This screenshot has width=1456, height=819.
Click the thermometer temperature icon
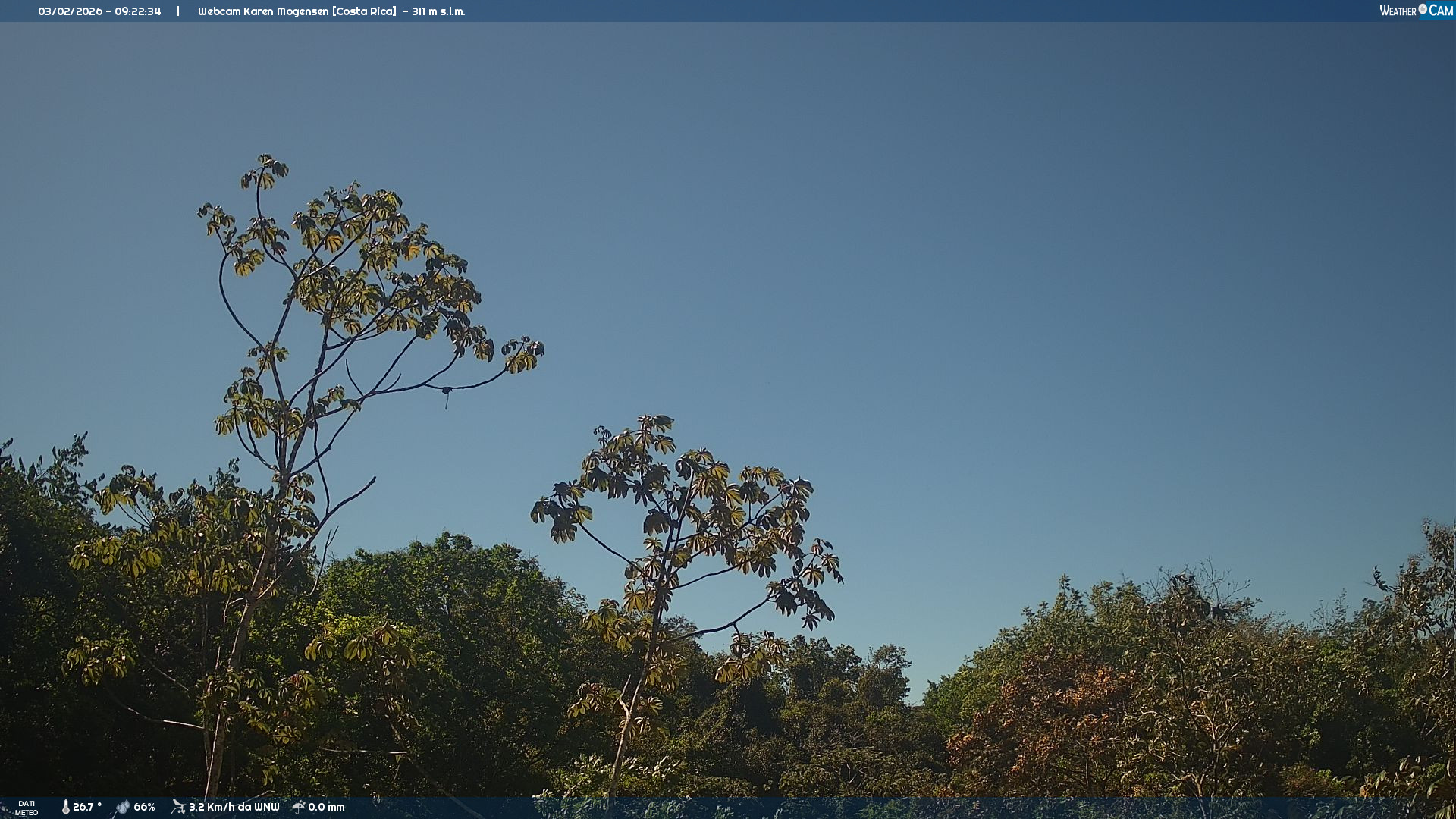(x=65, y=807)
